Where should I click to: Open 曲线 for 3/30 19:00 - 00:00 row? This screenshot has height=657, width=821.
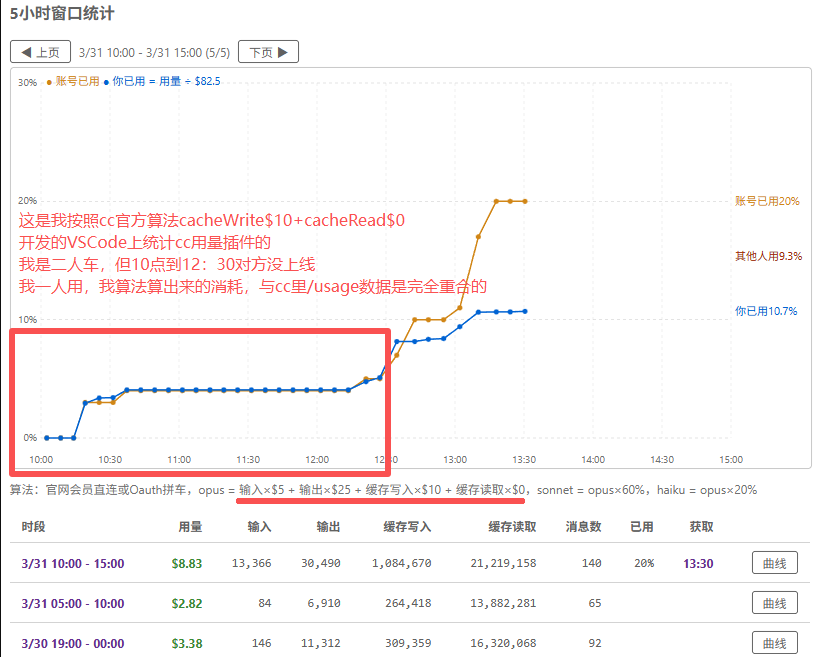[x=774, y=643]
